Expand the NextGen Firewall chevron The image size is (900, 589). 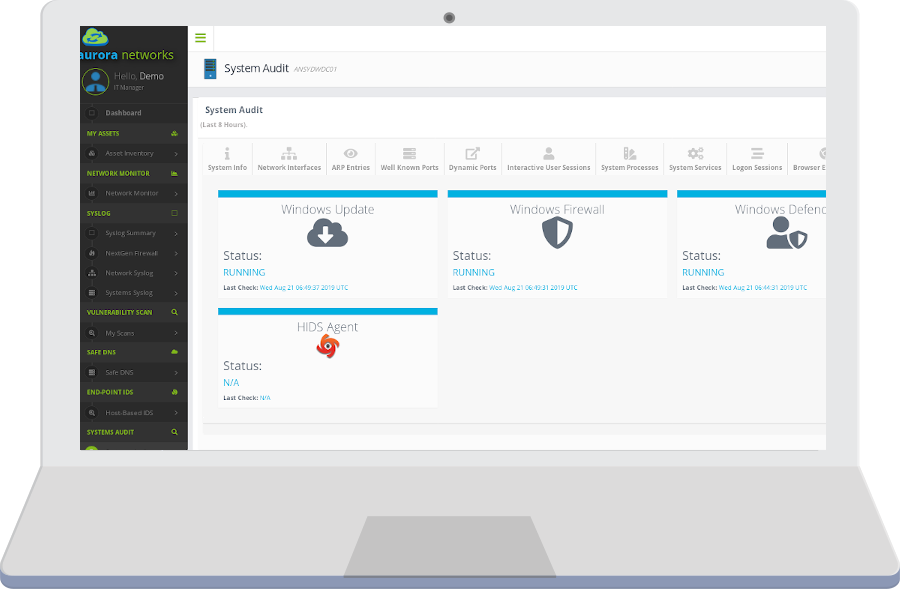tap(176, 254)
